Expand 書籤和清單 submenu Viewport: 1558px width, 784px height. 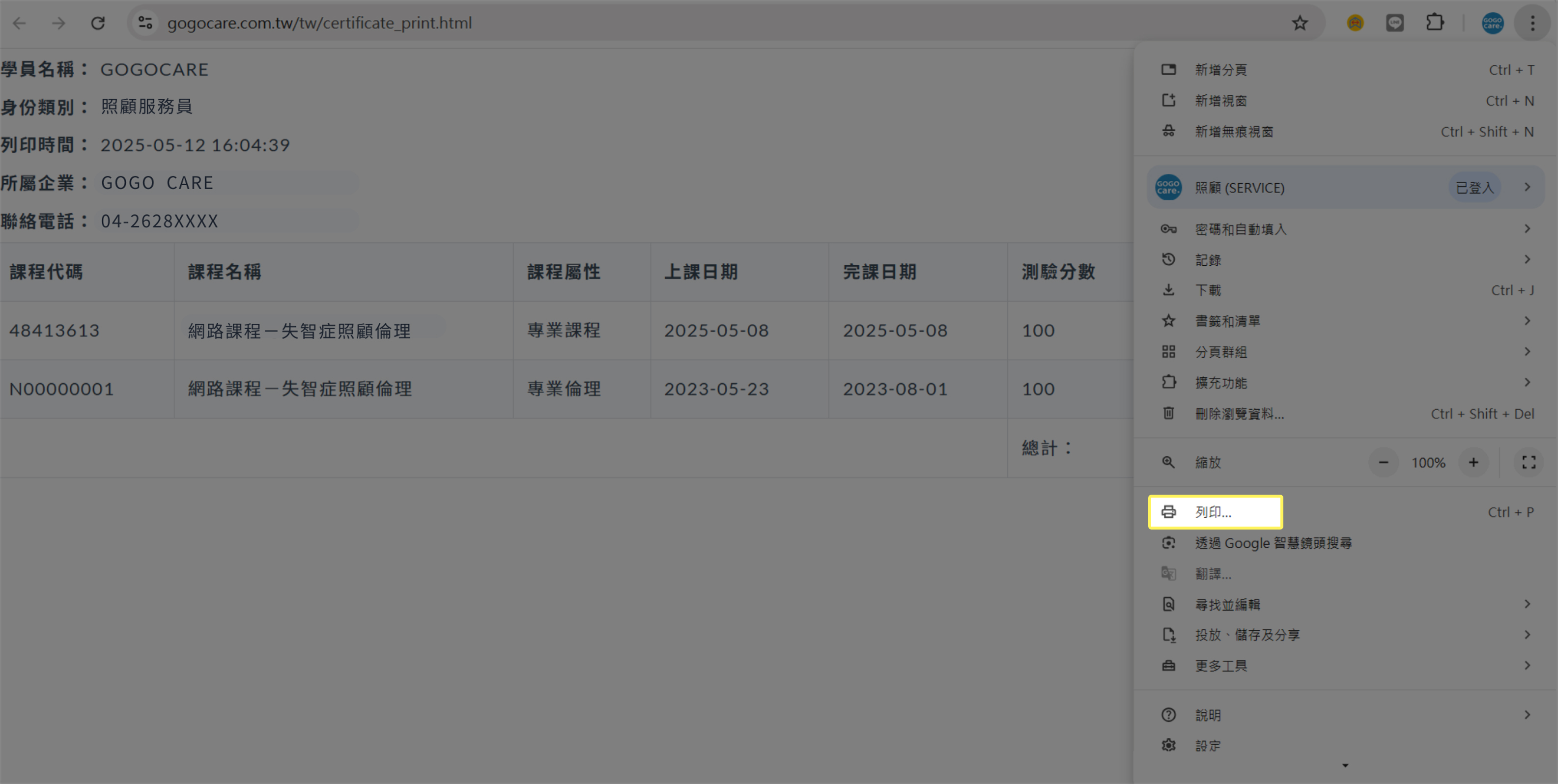(x=1346, y=321)
